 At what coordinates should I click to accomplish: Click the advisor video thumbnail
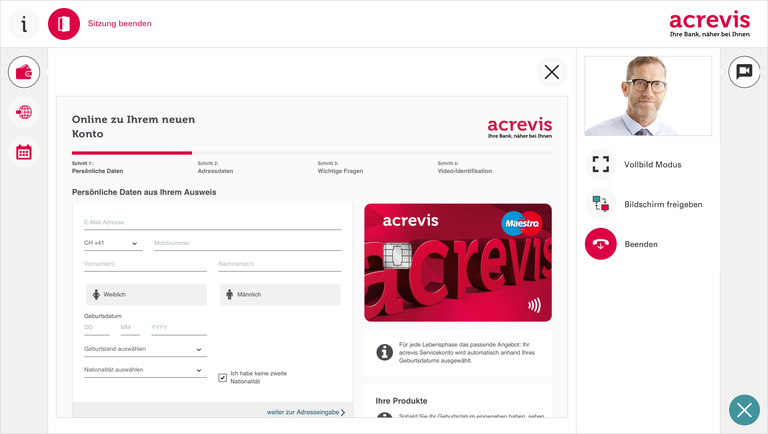(x=648, y=96)
